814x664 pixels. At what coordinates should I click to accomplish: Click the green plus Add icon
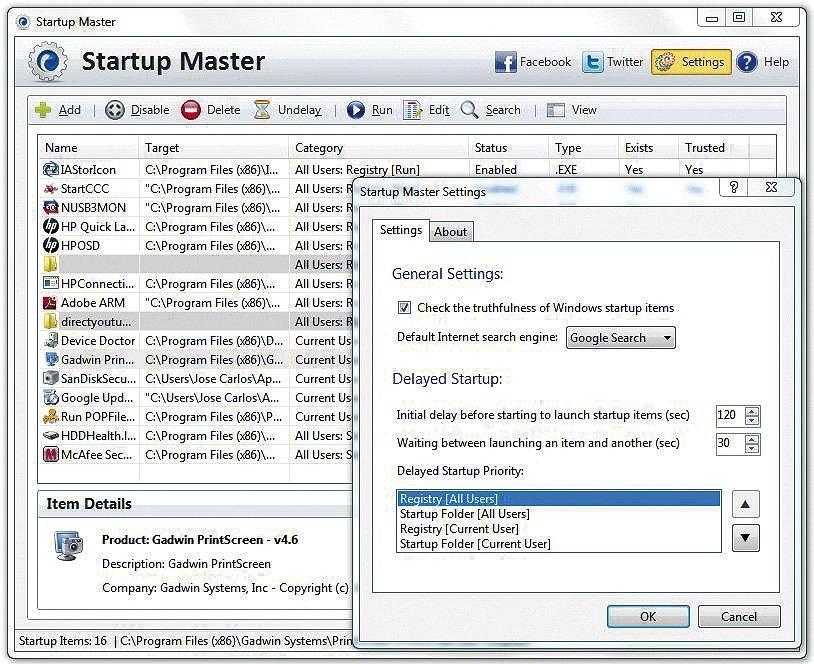pyautogui.click(x=43, y=110)
